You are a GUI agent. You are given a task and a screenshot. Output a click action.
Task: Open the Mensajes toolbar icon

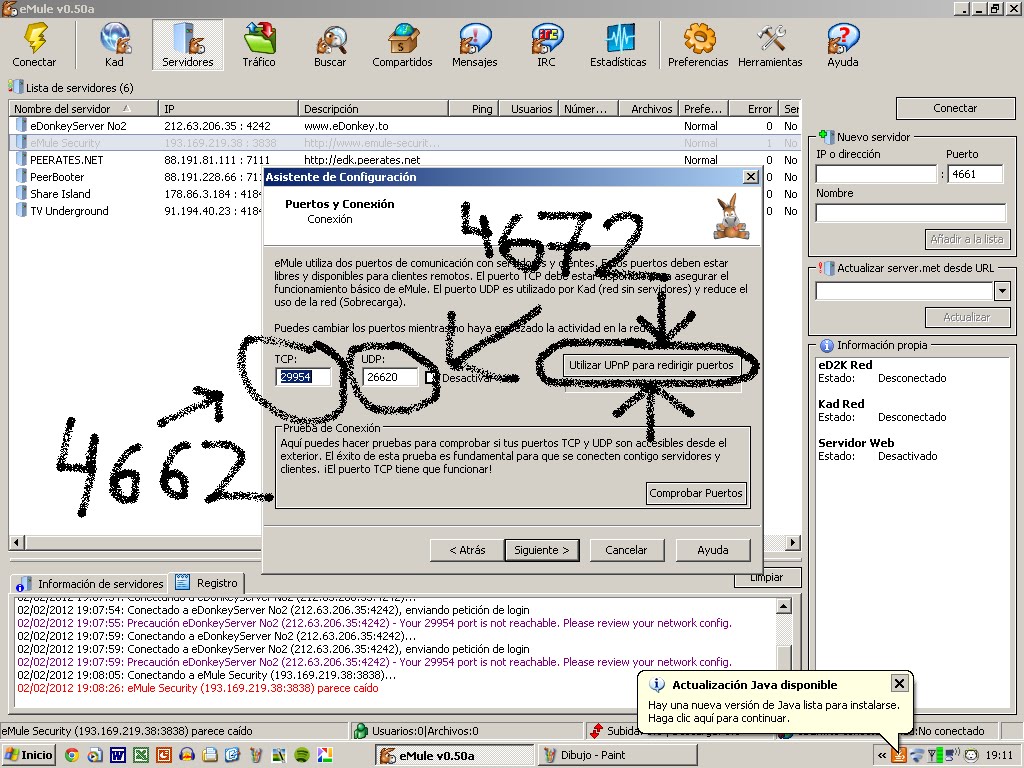point(475,44)
